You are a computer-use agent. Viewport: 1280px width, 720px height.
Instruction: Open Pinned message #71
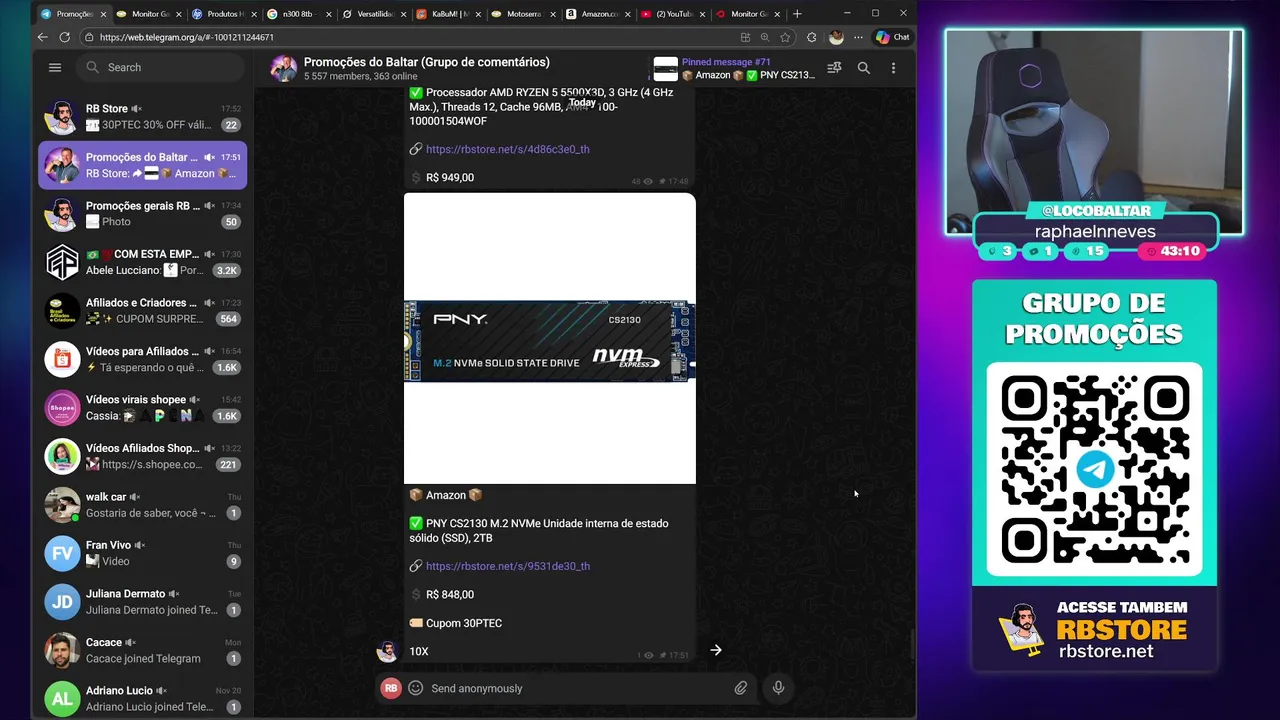[734, 68]
